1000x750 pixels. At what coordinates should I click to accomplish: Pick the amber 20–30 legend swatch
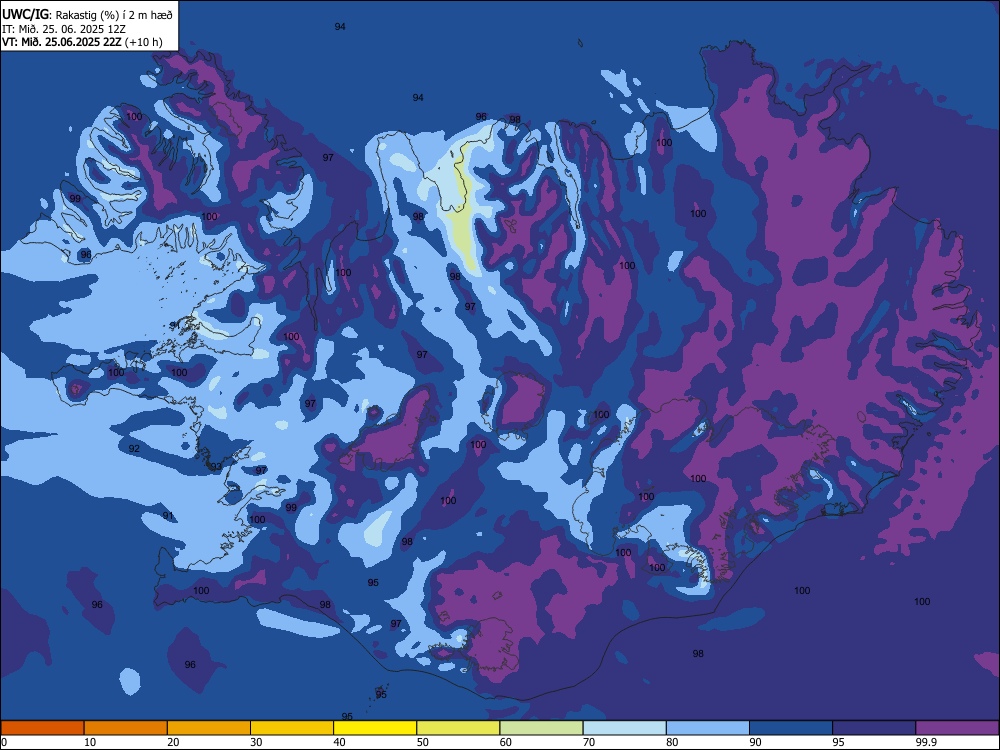click(209, 728)
